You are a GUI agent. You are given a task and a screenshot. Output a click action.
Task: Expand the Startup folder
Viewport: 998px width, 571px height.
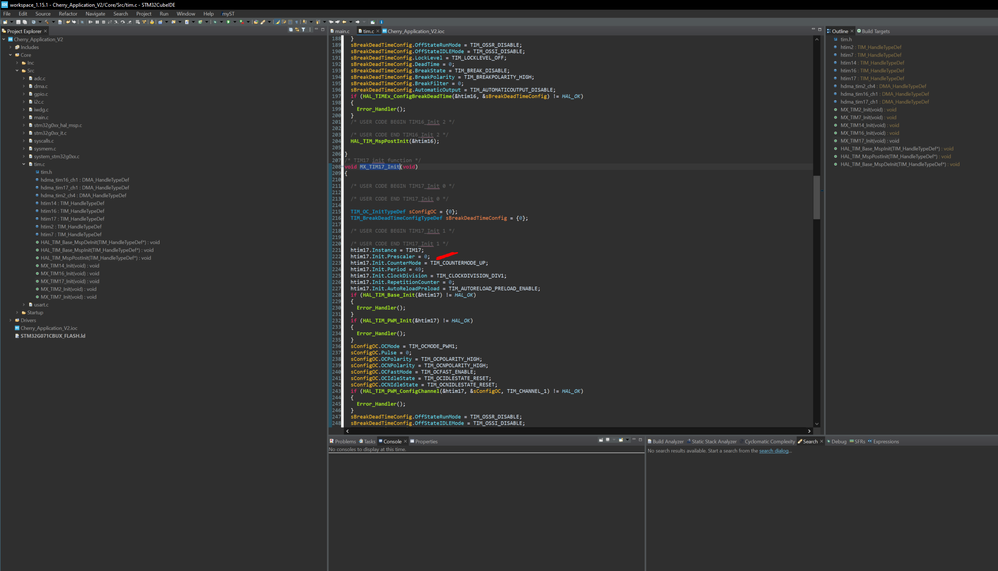[18, 312]
